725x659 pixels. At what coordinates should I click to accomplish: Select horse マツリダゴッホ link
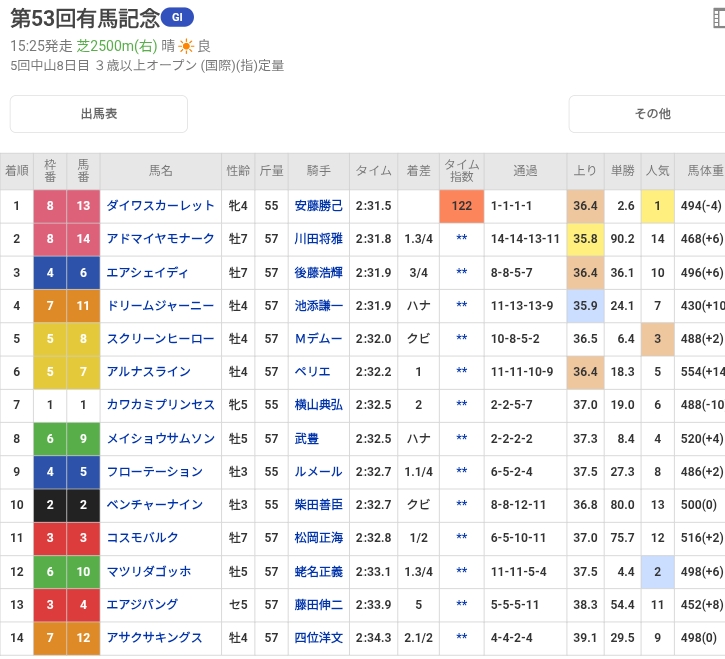click(x=149, y=572)
